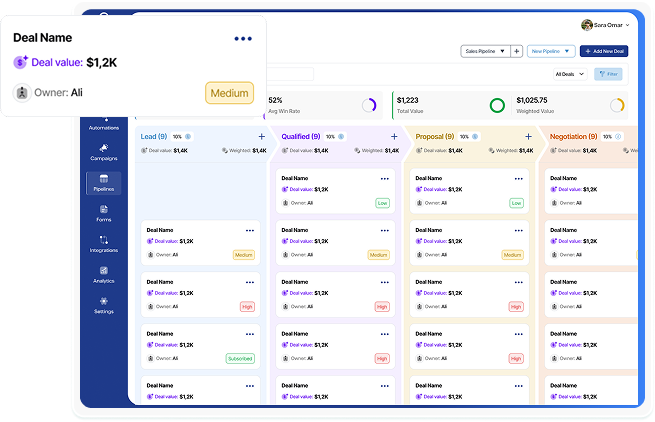This screenshot has height=422, width=655.
Task: Click the Medium priority badge on enlarged card
Action: pyautogui.click(x=229, y=94)
